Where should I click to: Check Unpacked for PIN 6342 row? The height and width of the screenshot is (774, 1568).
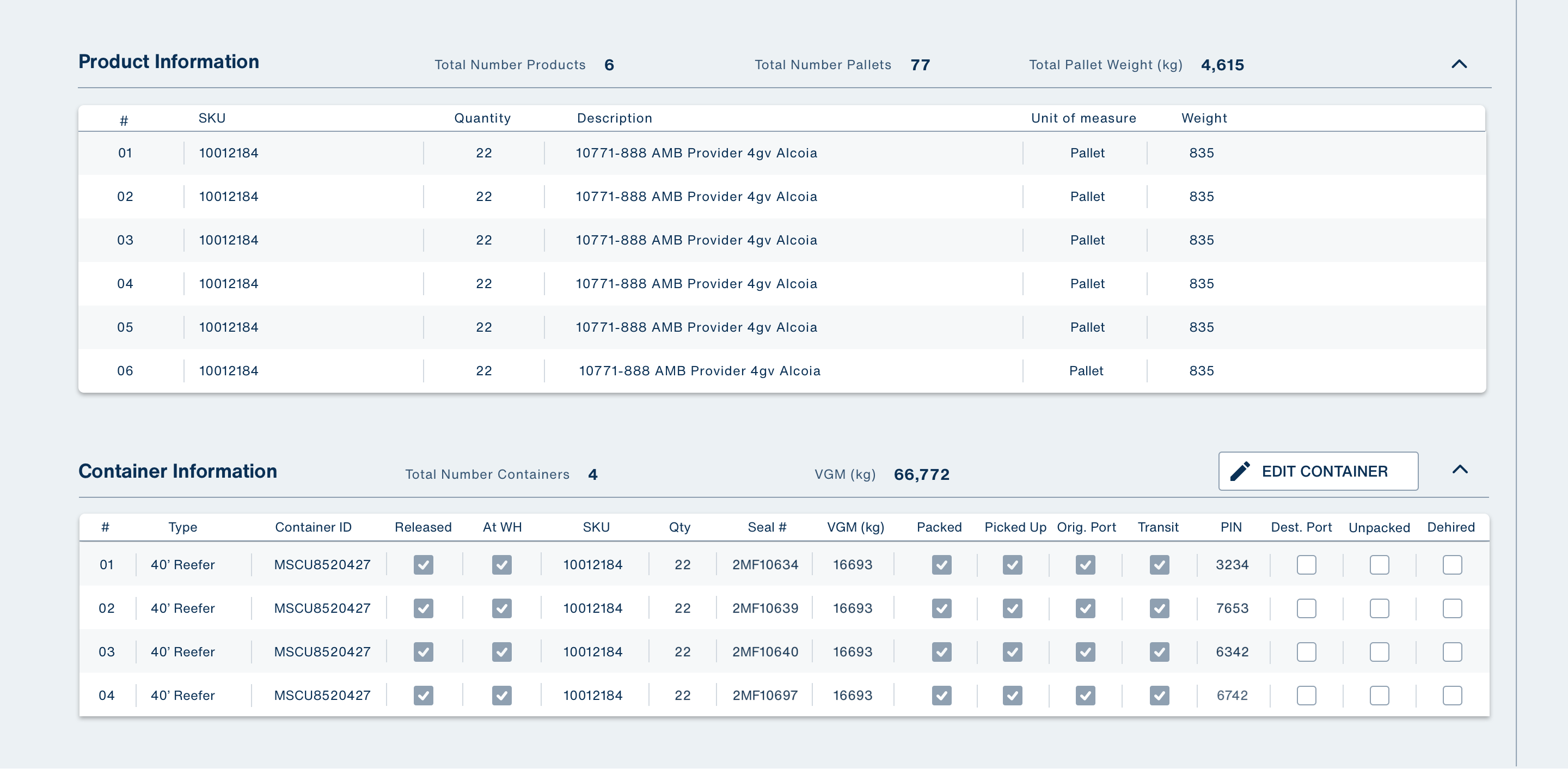pyautogui.click(x=1379, y=651)
